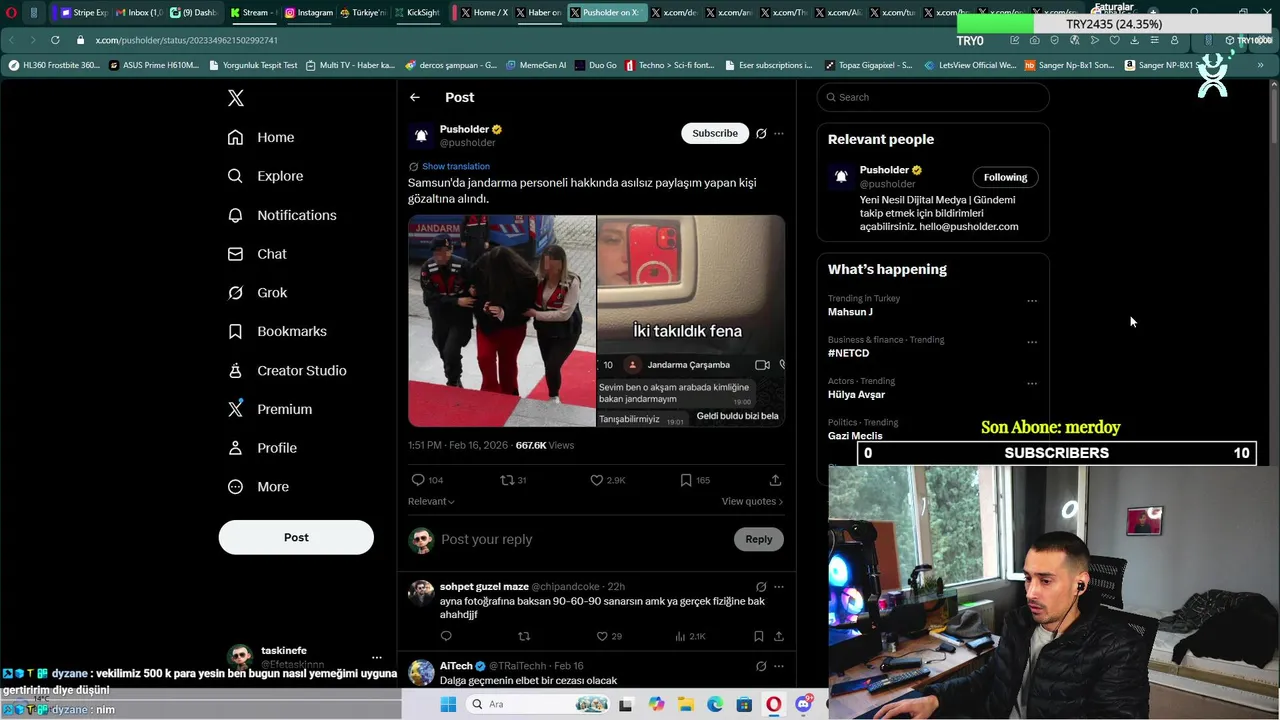Open the Windows Start menu
The width and height of the screenshot is (1280, 720).
tap(448, 704)
